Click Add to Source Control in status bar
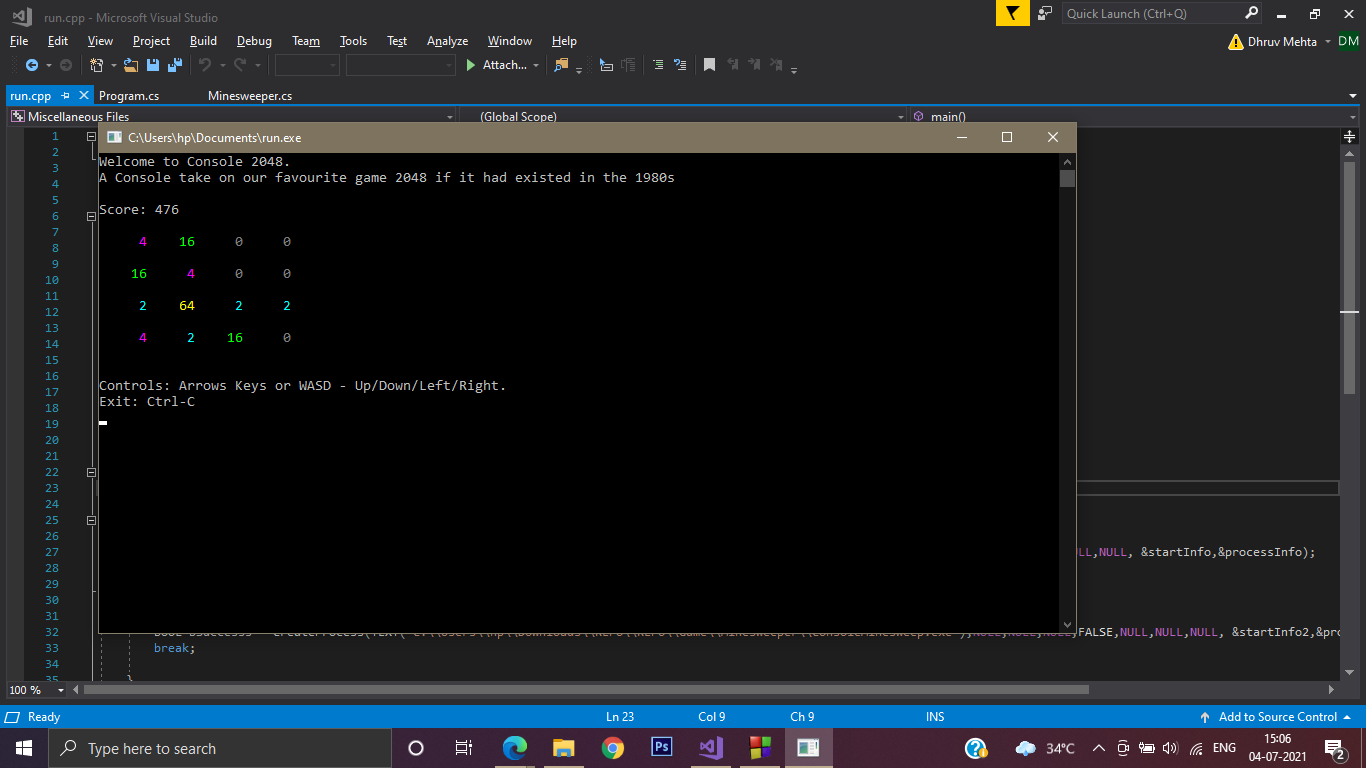This screenshot has width=1366, height=768. [x=1276, y=717]
